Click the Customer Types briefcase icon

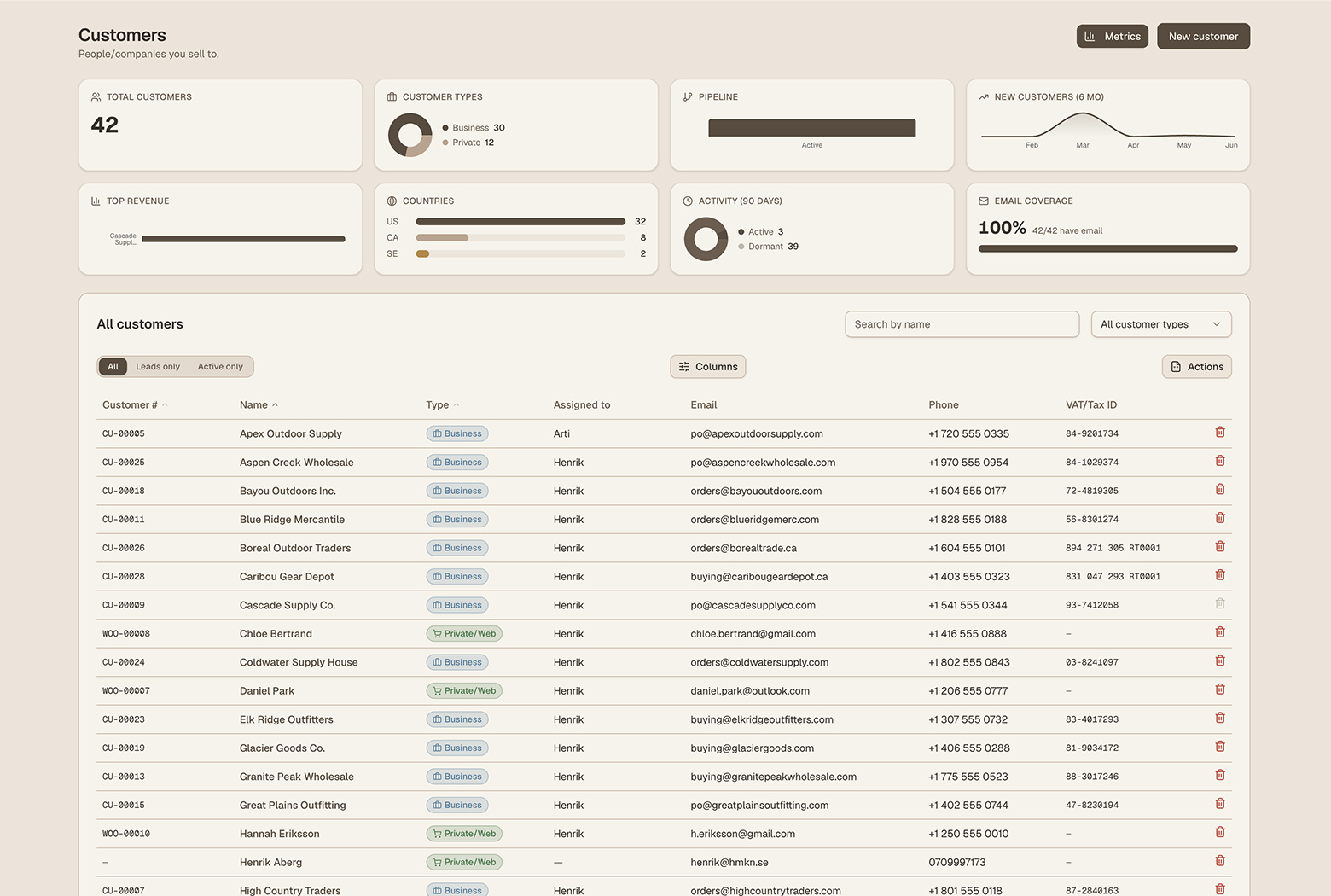pos(392,97)
